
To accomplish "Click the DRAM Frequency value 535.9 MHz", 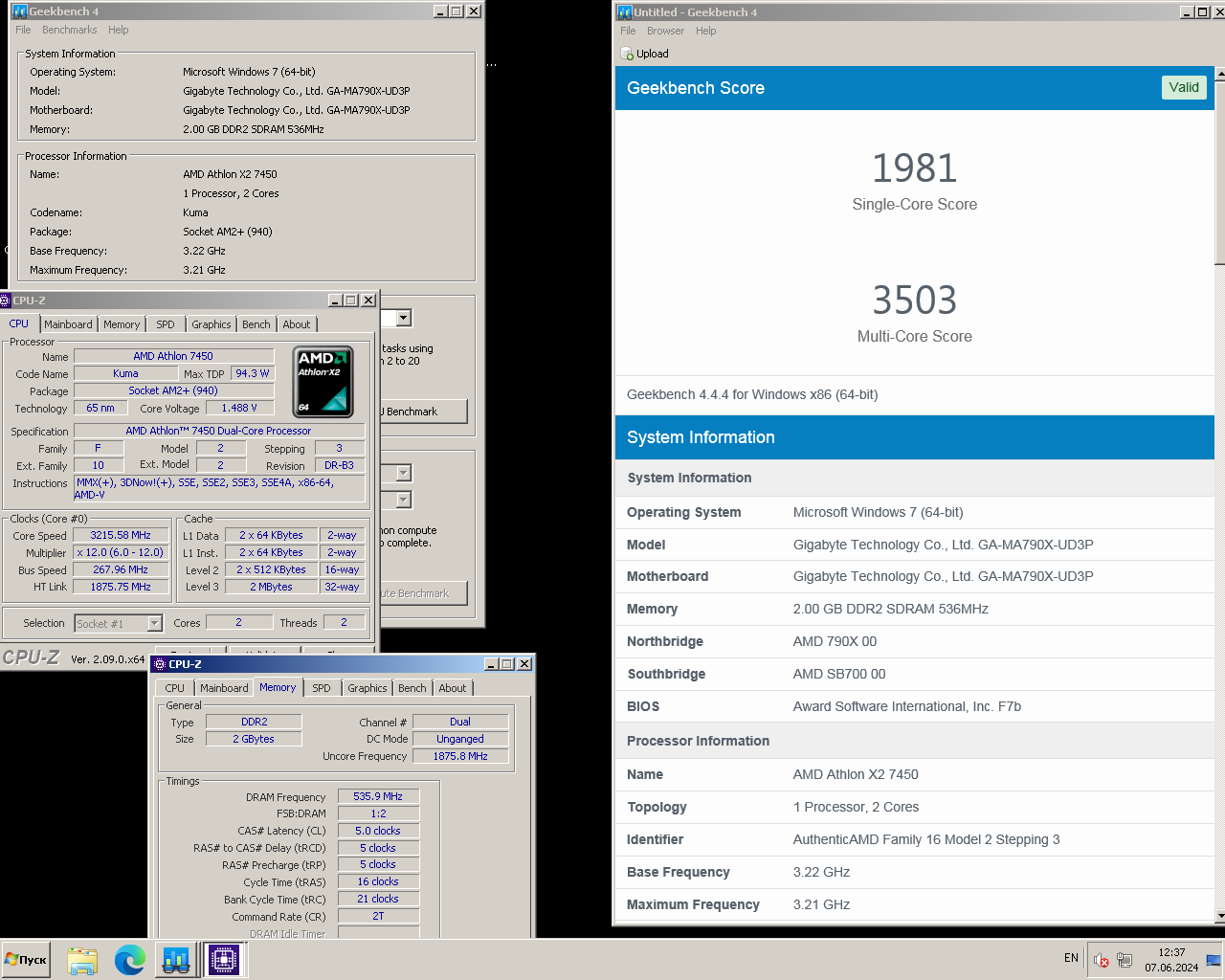I will (378, 796).
